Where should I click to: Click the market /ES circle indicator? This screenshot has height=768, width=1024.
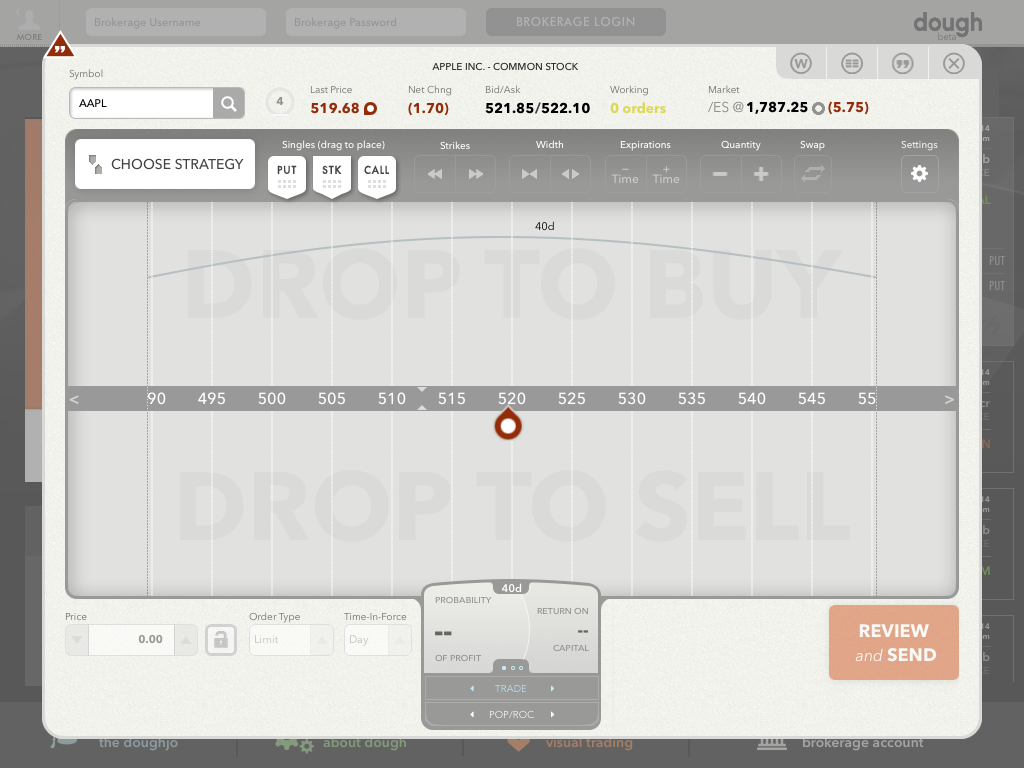[x=818, y=108]
